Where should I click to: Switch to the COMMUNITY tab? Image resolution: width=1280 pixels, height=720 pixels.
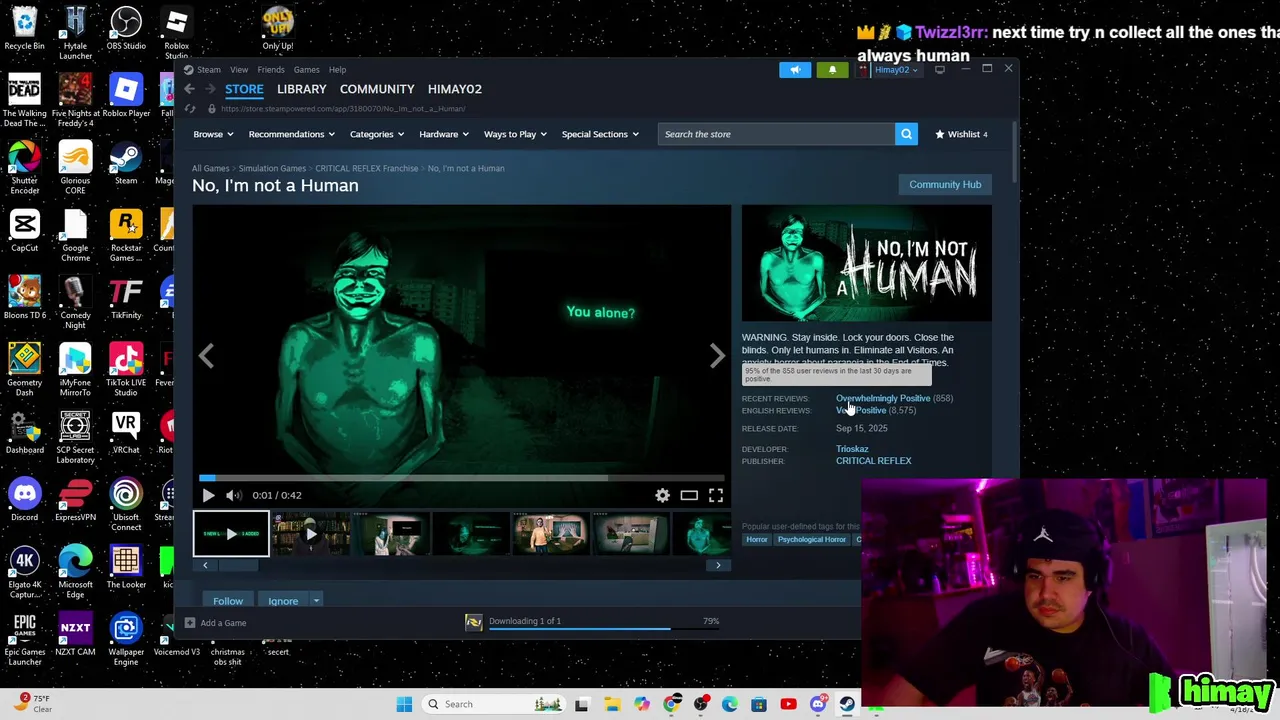coord(377,89)
